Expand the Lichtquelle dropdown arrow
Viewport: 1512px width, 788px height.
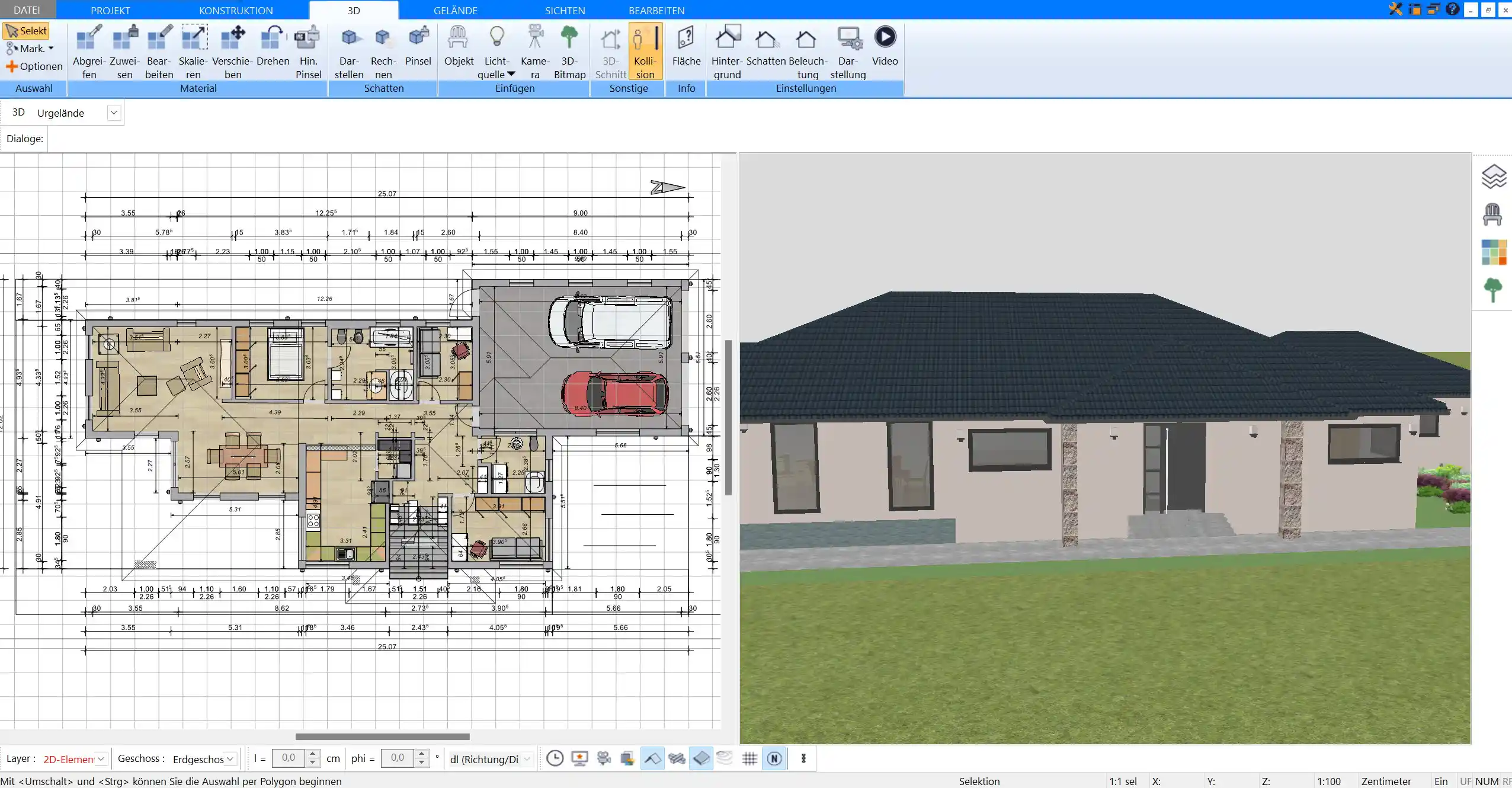click(511, 74)
